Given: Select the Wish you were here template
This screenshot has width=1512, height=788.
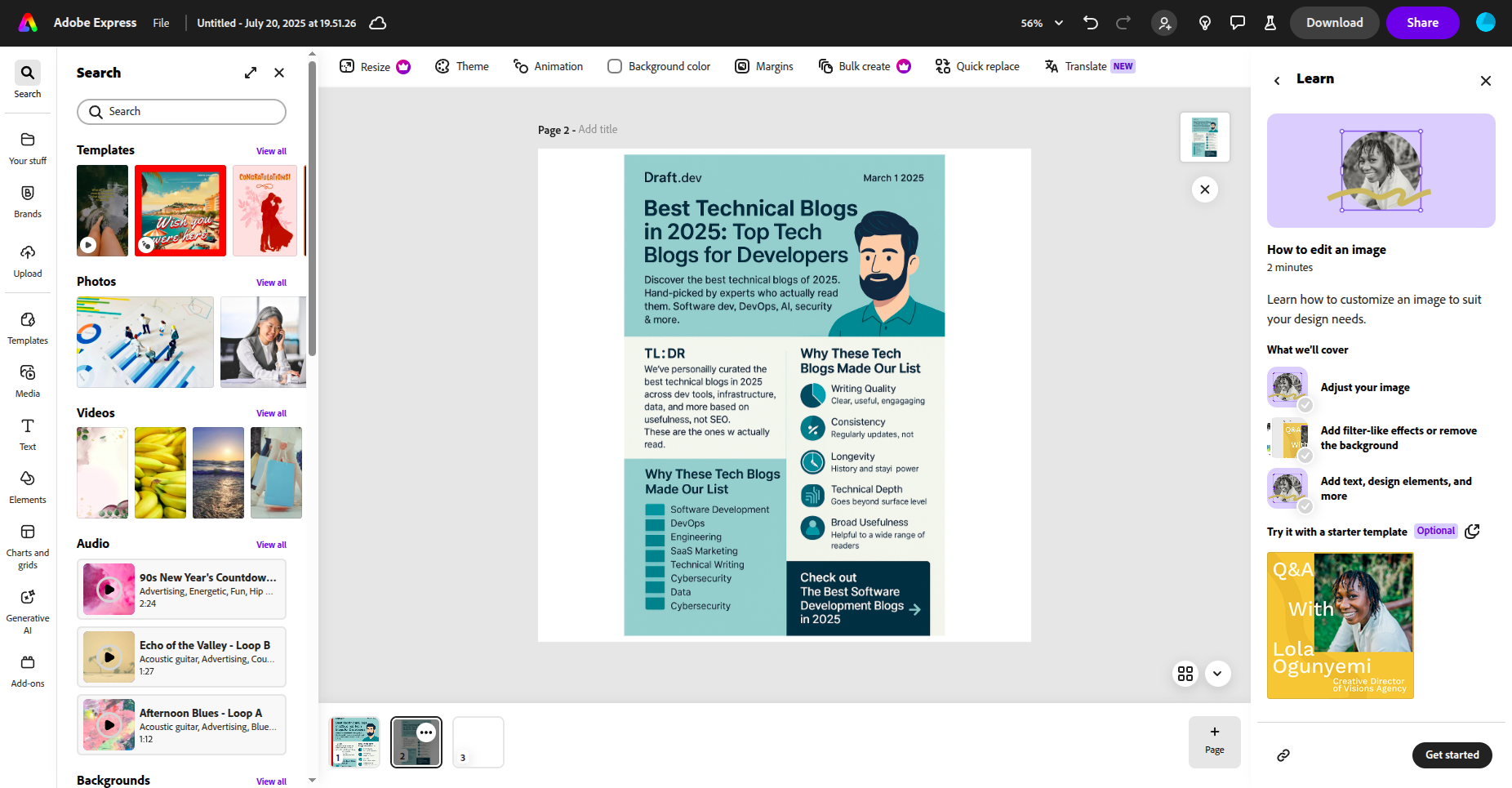Looking at the screenshot, I should pyautogui.click(x=180, y=211).
